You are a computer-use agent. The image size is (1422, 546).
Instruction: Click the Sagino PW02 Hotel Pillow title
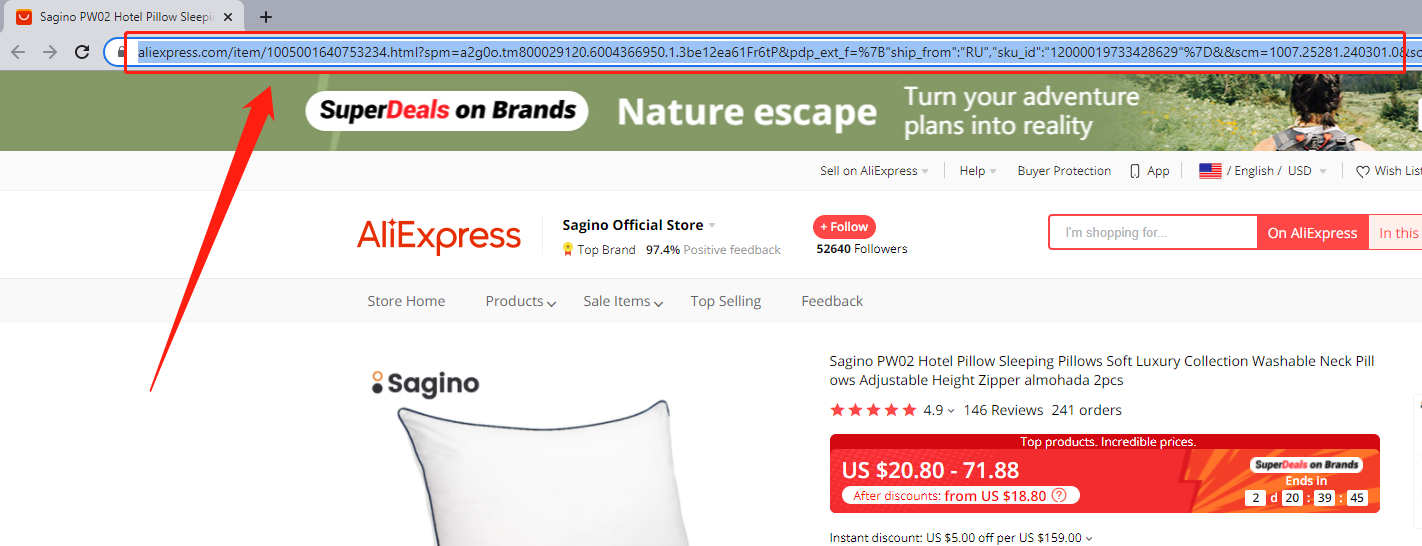coord(1102,371)
